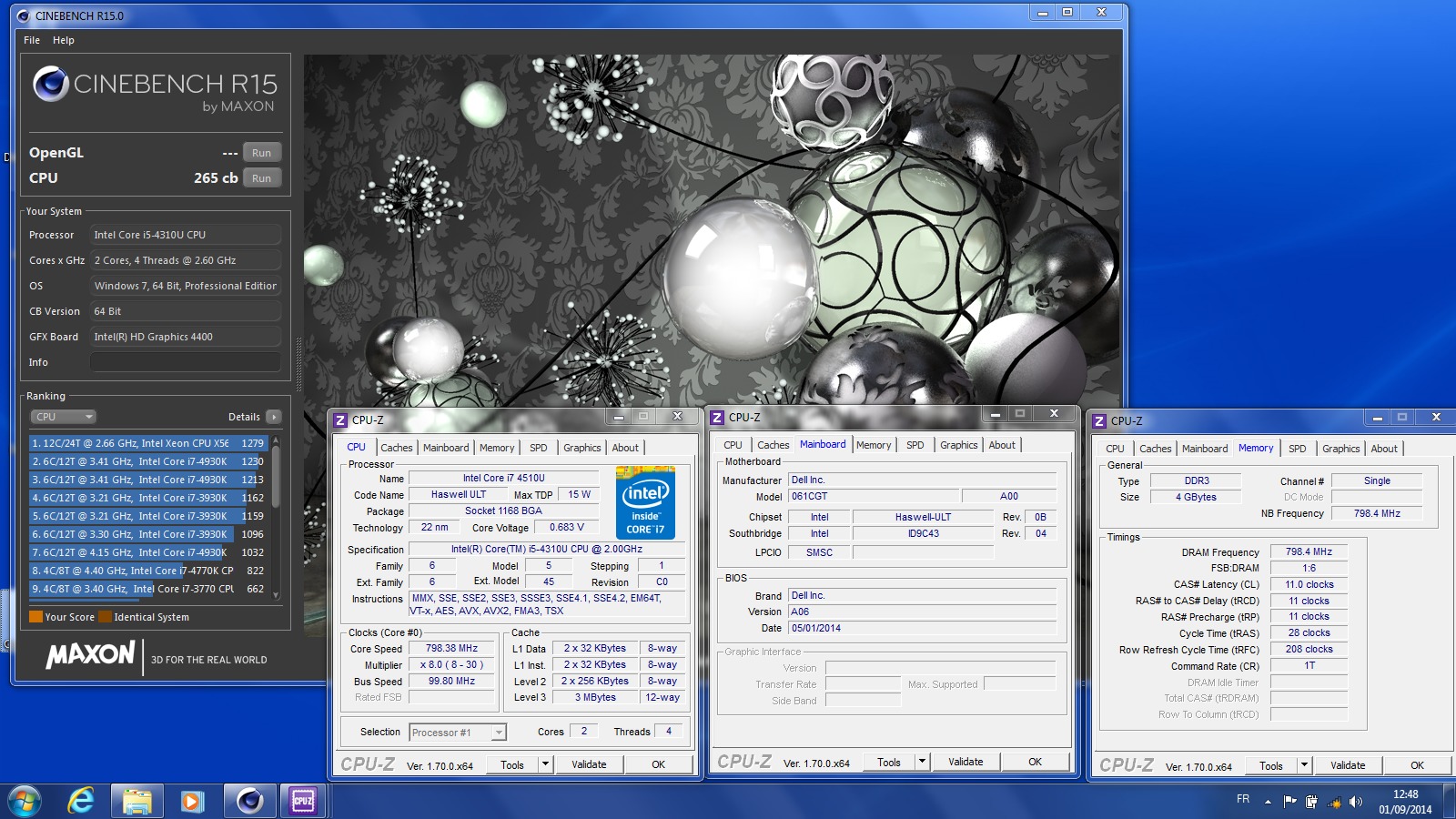Screen dimensions: 1456x819
Task: Click the Mainboard Model value 061CGT
Action: pyautogui.click(x=873, y=496)
